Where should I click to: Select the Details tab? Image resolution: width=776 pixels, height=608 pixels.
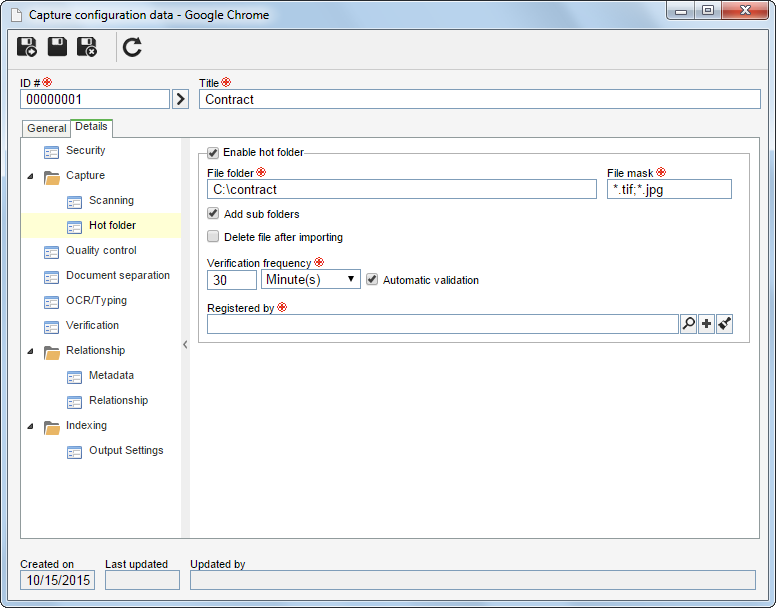pyautogui.click(x=92, y=127)
